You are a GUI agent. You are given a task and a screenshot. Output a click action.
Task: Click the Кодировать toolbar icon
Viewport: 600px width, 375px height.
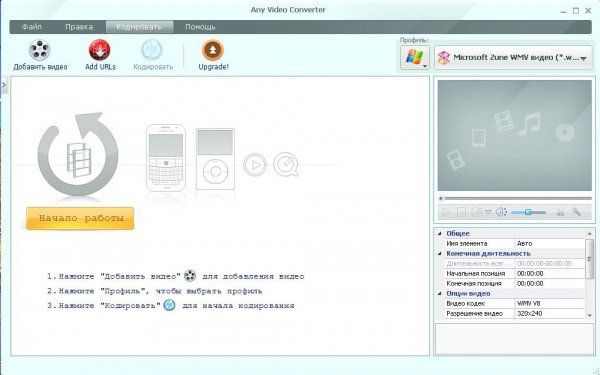(x=152, y=50)
